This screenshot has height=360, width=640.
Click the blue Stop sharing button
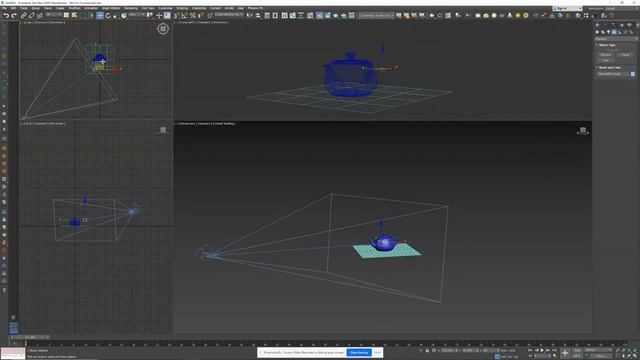tap(359, 352)
